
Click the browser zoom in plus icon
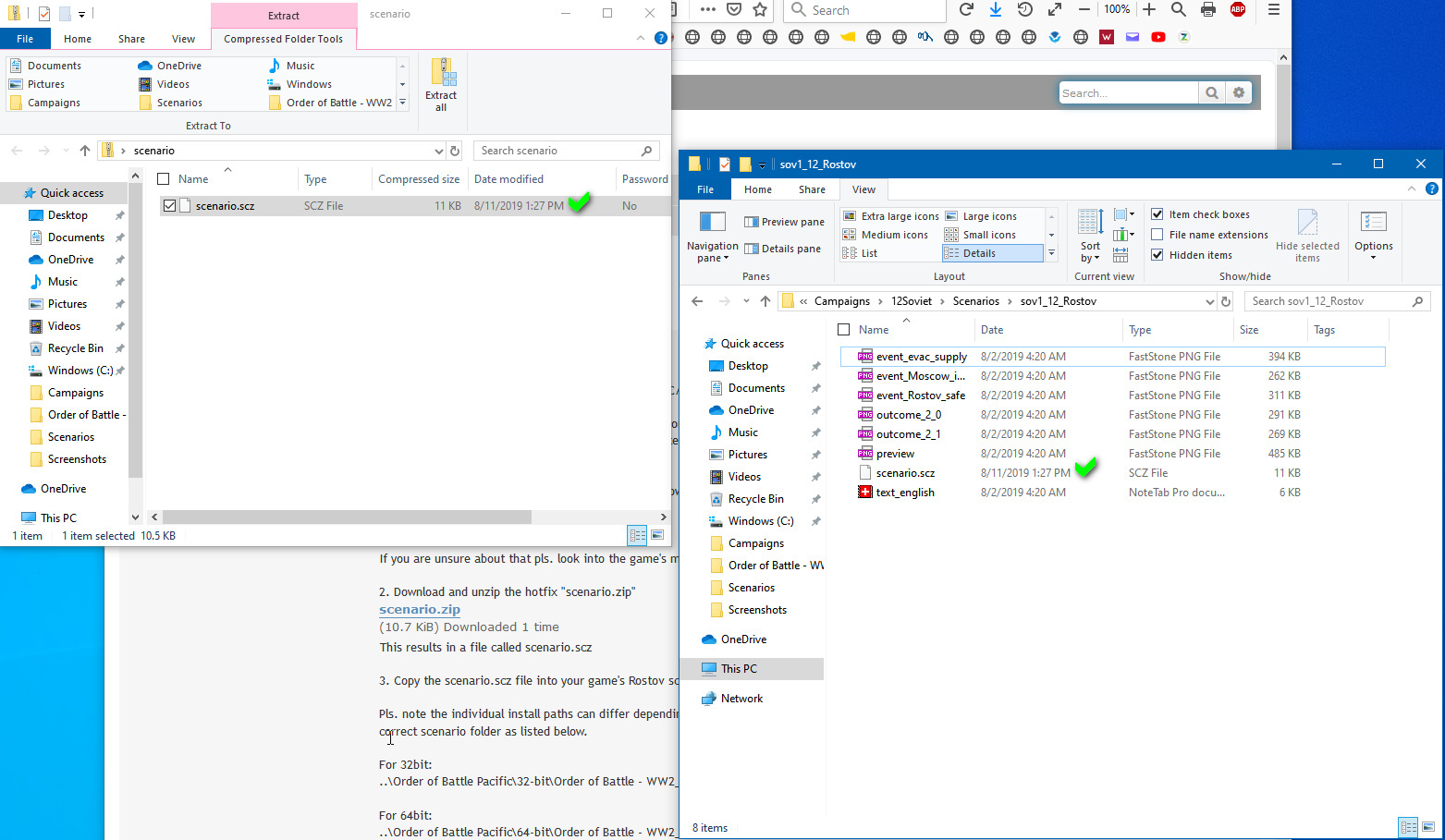tap(1149, 9)
